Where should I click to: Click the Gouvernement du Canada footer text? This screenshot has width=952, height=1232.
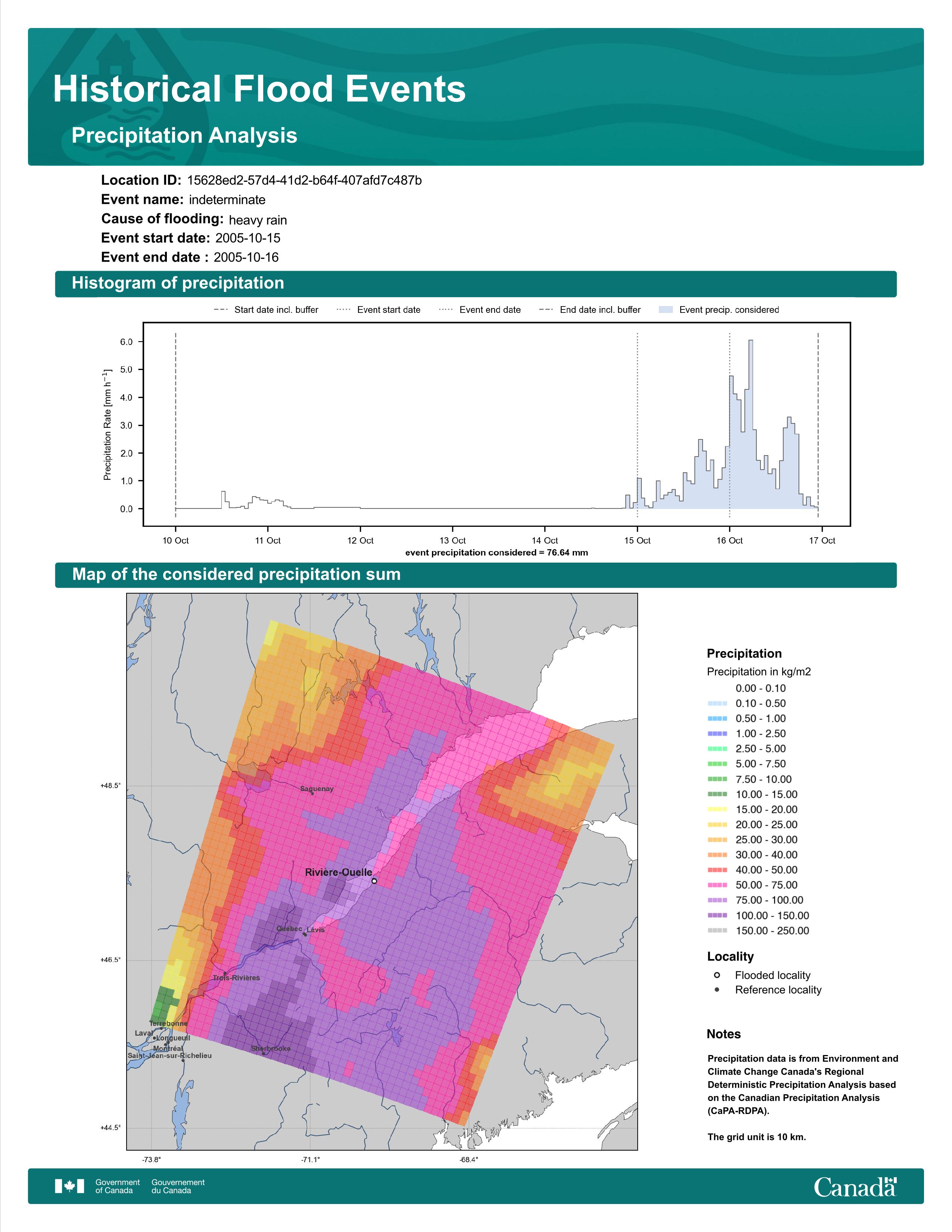(178, 1186)
